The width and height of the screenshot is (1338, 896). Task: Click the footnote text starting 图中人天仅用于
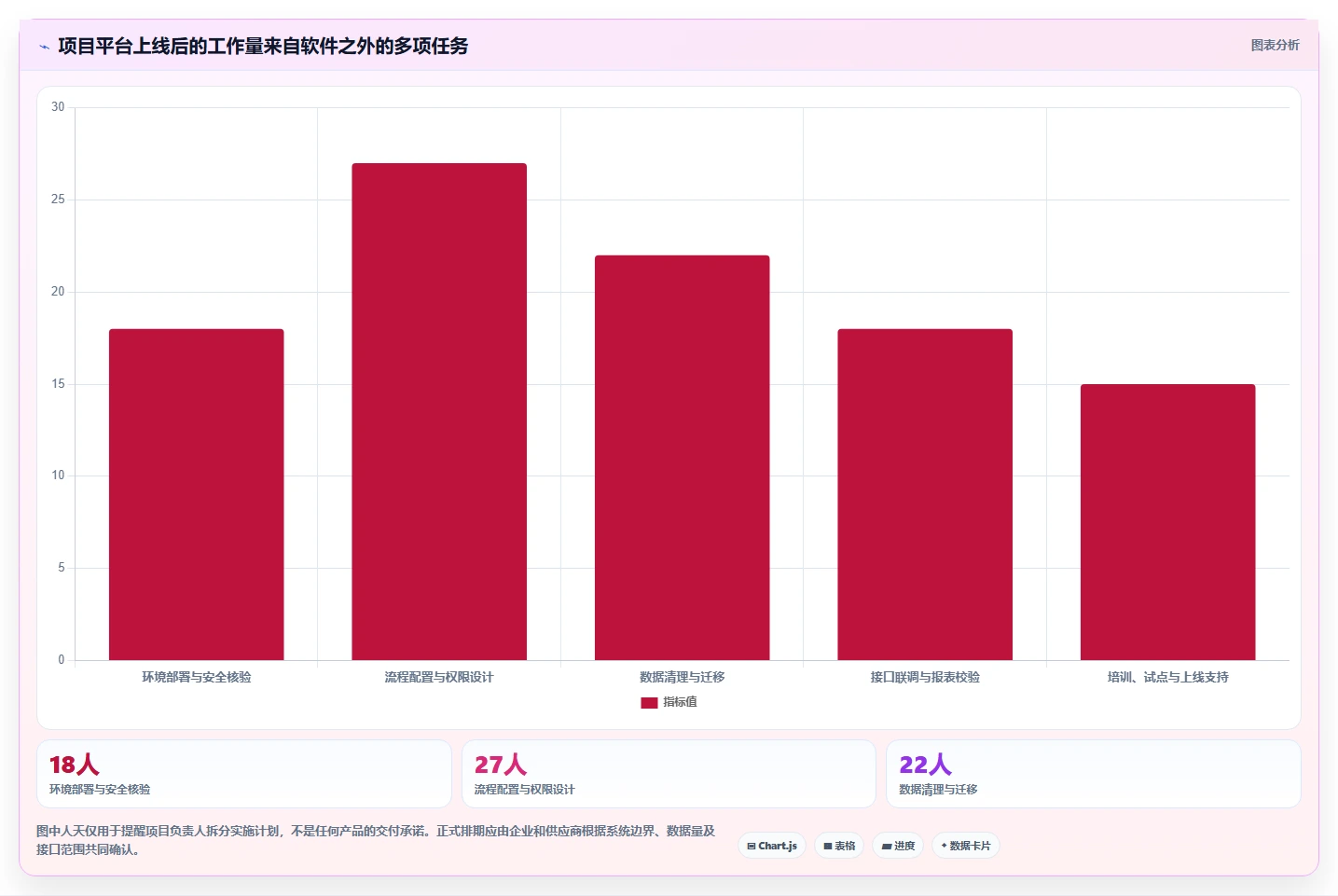[376, 840]
